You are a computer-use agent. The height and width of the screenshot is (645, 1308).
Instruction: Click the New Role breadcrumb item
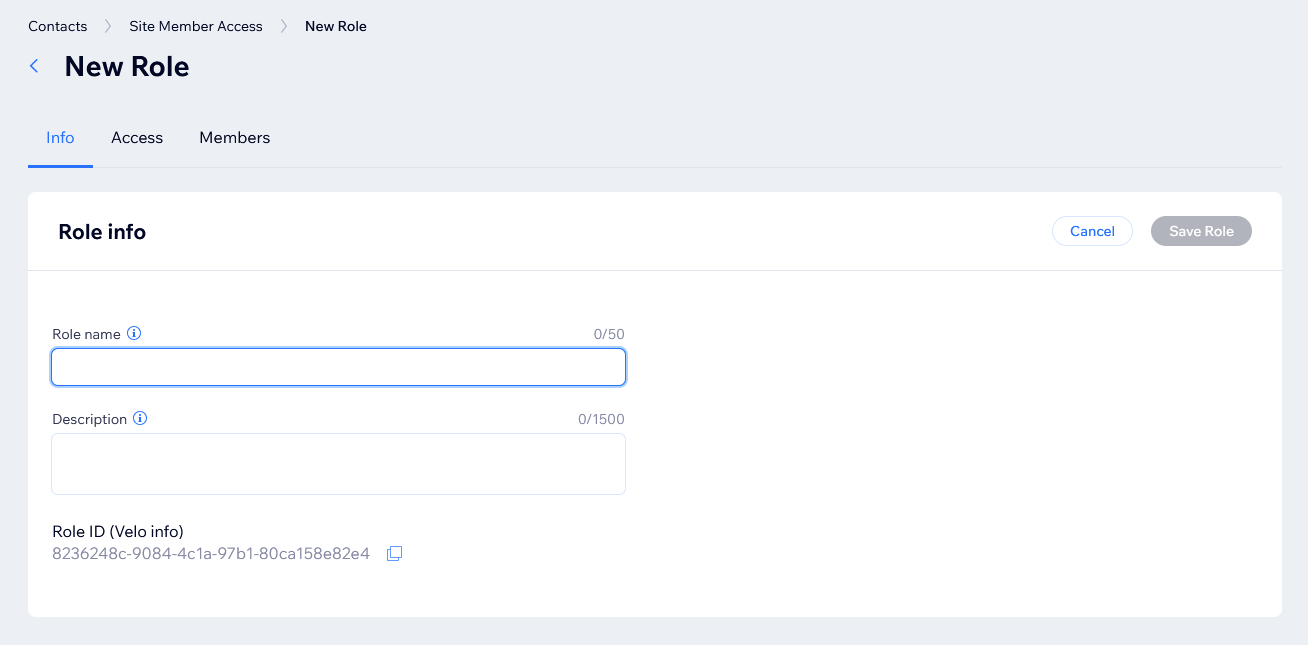point(336,27)
